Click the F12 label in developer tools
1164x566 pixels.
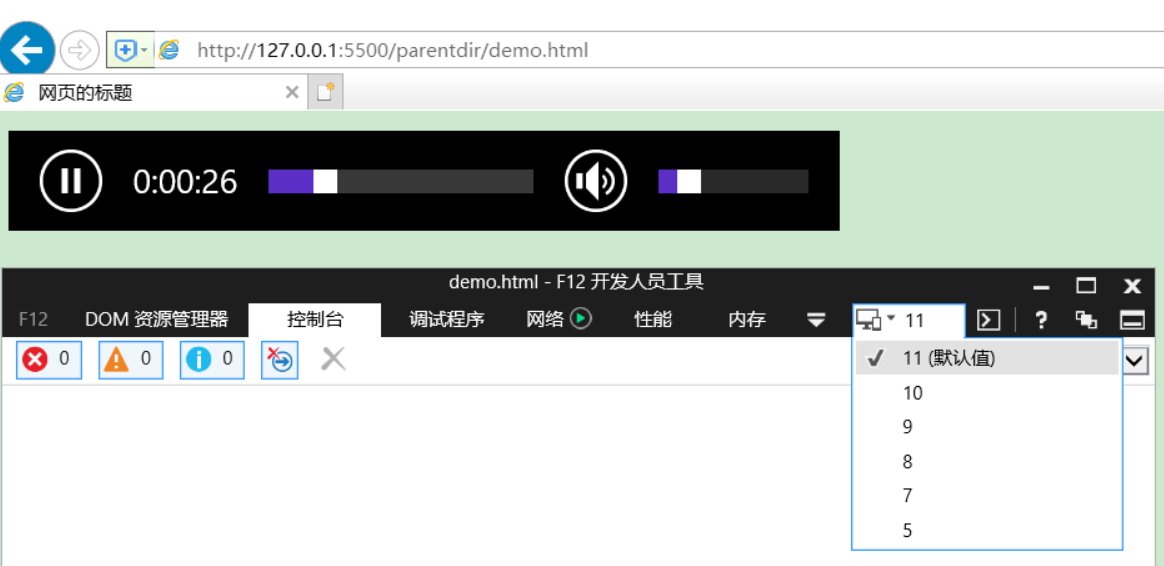click(x=33, y=320)
